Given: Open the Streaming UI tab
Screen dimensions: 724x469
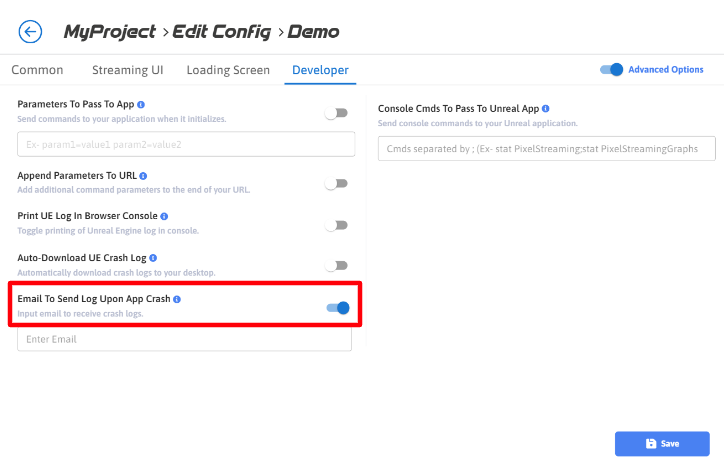Looking at the screenshot, I should [x=128, y=70].
